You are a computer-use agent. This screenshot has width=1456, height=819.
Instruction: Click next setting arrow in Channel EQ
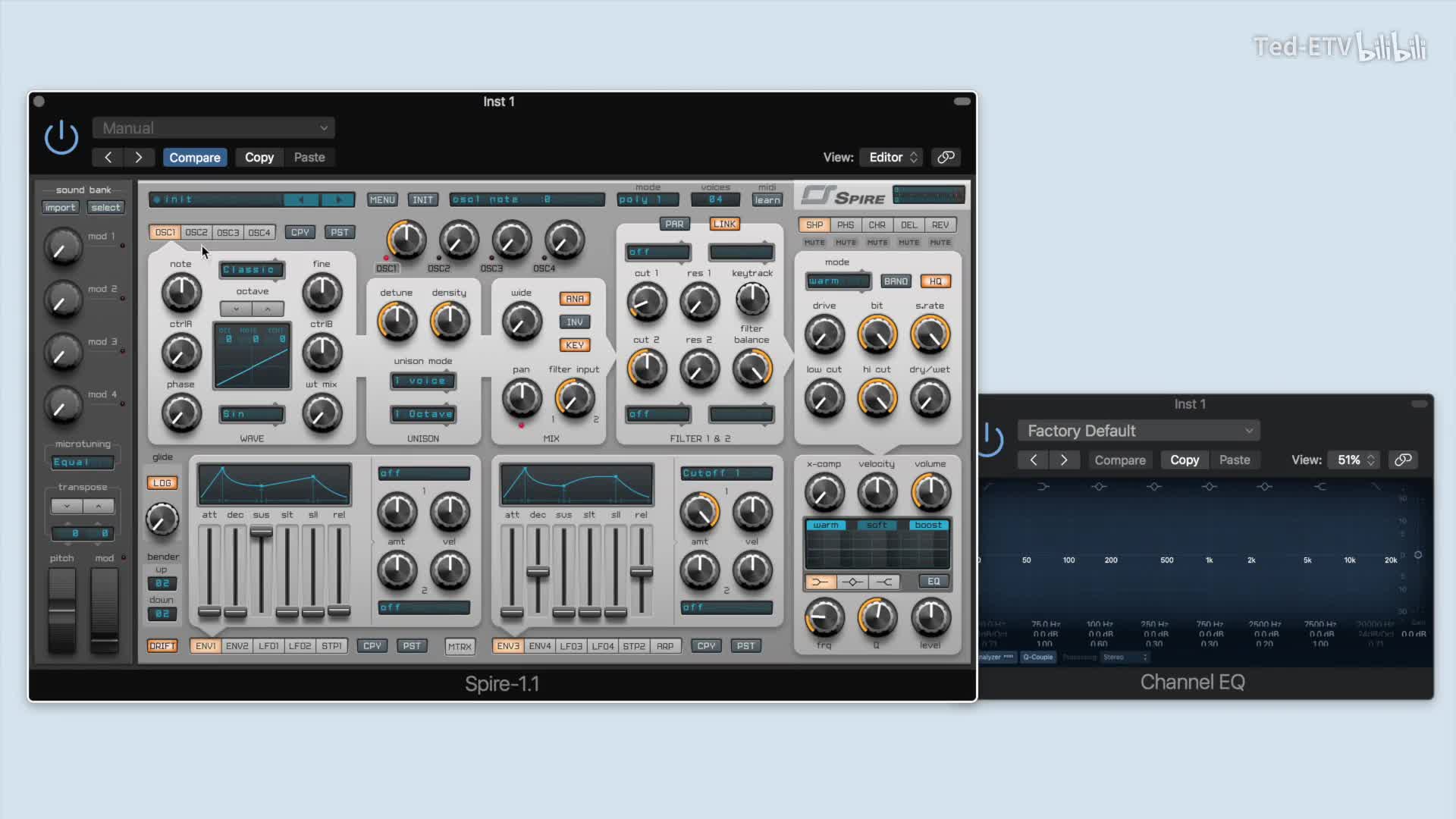pos(1064,460)
